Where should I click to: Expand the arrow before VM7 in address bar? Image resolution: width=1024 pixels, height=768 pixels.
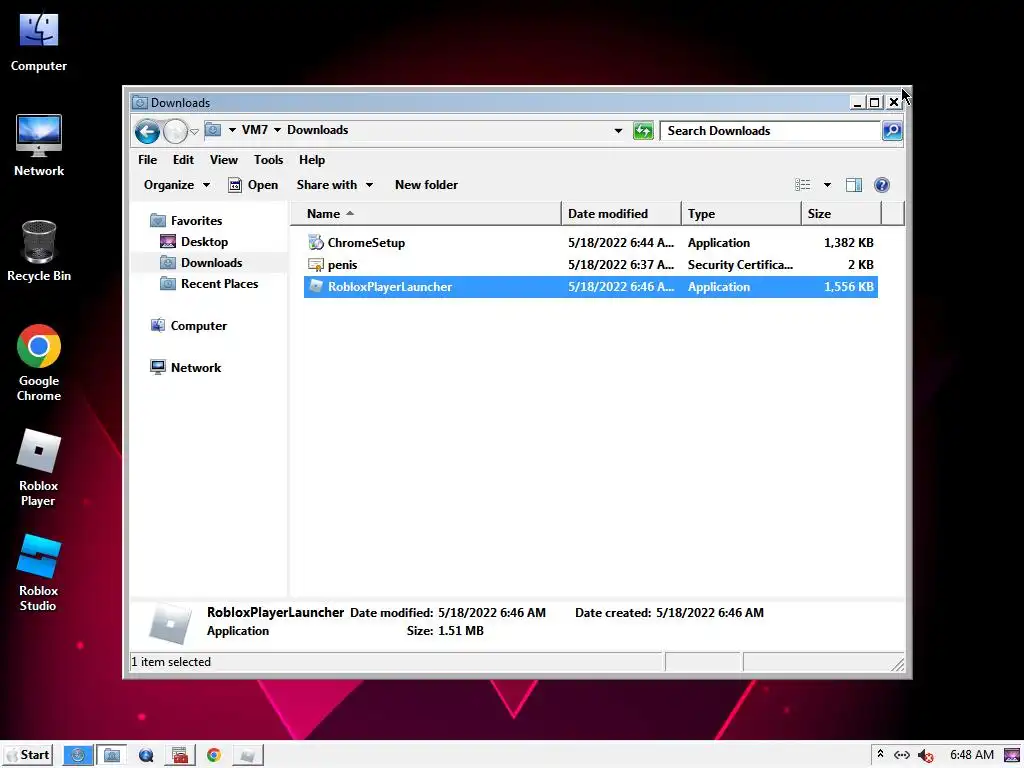tap(232, 130)
